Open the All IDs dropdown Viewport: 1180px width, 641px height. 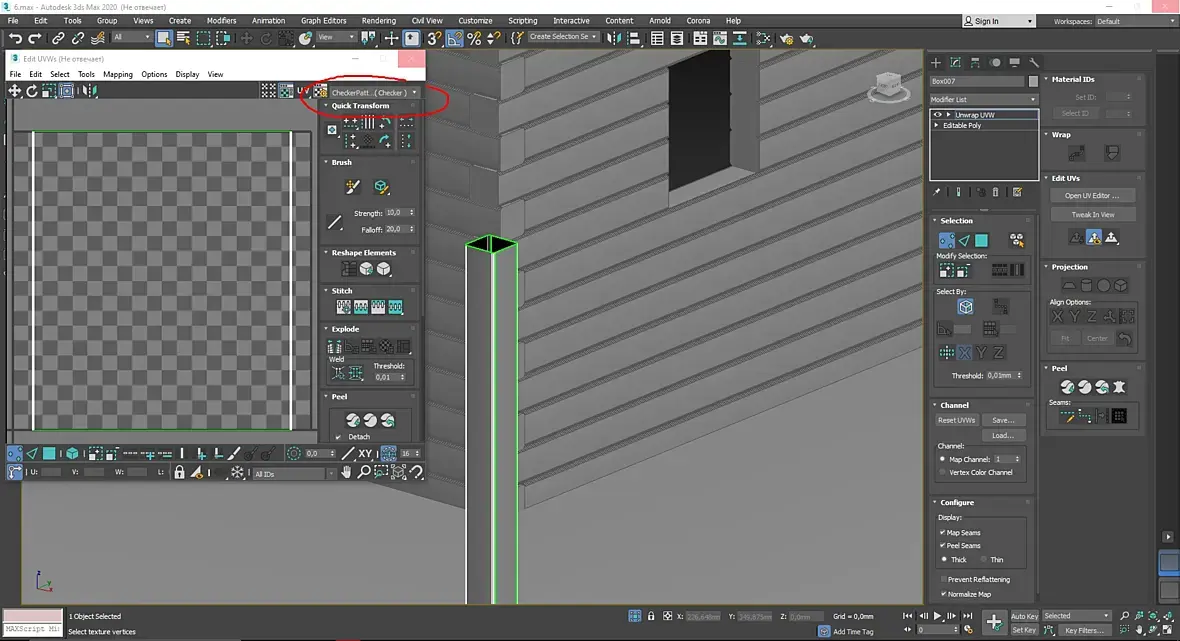(x=293, y=473)
